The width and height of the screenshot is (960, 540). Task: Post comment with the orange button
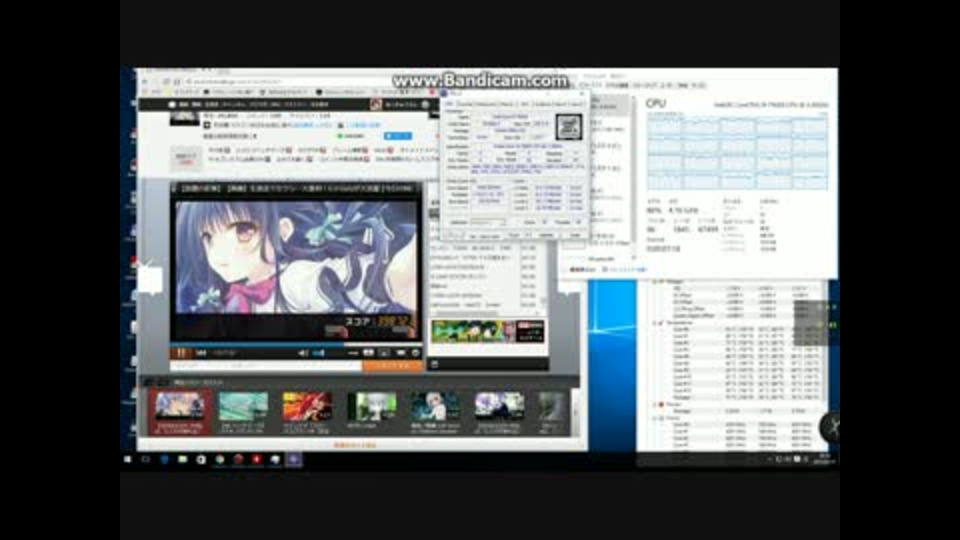point(392,366)
